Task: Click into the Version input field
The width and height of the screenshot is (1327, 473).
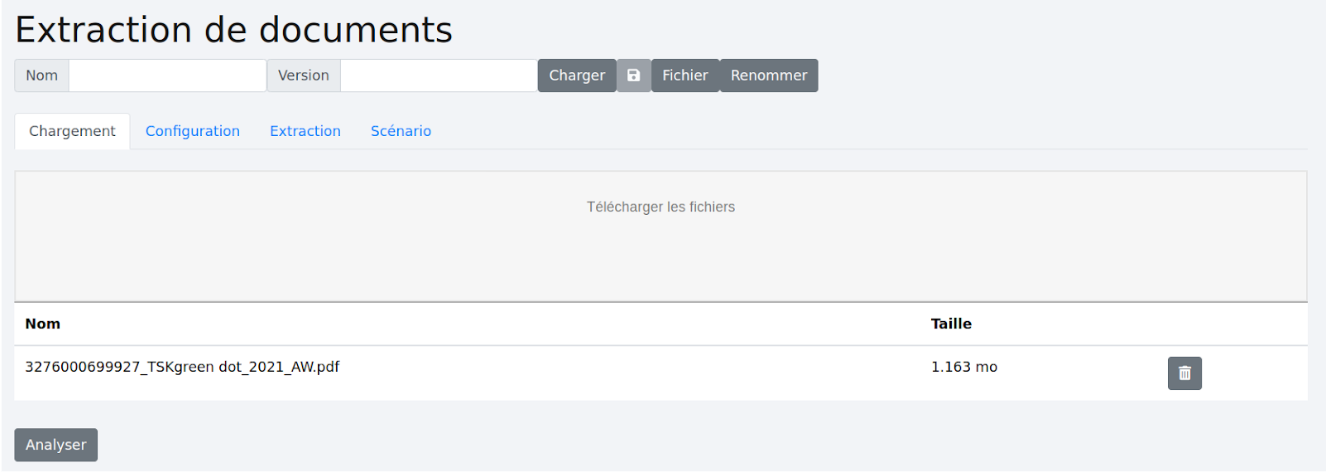Action: [439, 76]
